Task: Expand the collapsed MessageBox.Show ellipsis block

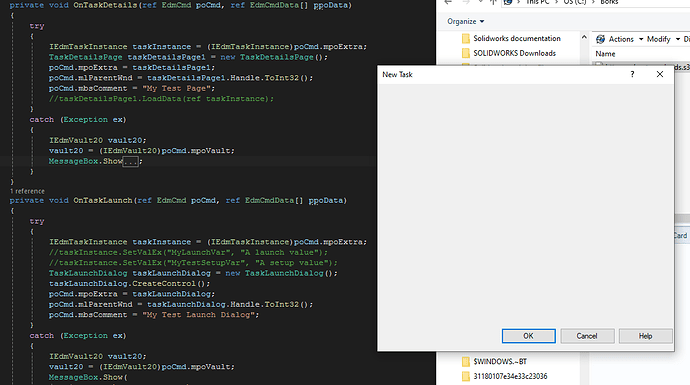Action: point(131,161)
